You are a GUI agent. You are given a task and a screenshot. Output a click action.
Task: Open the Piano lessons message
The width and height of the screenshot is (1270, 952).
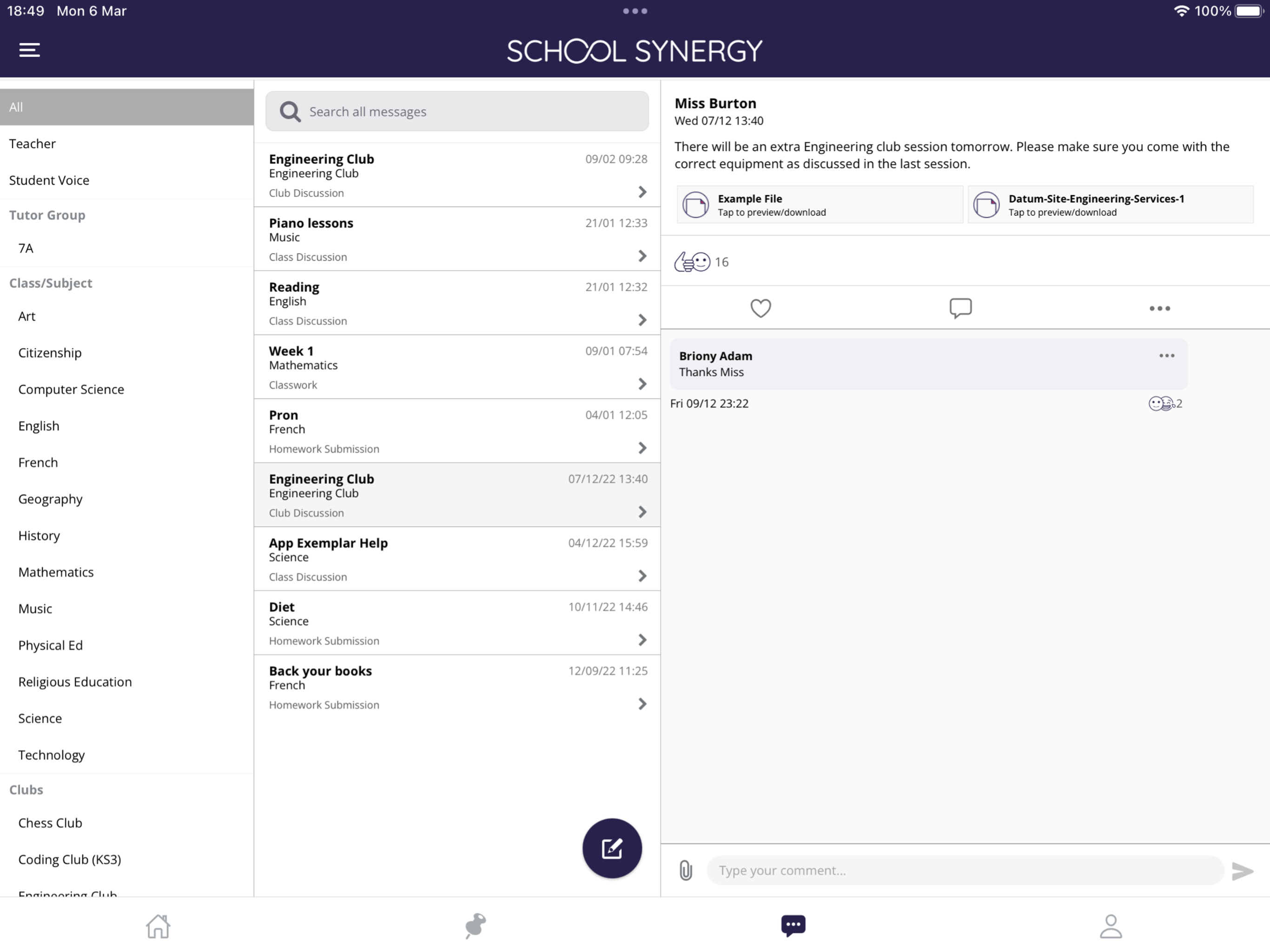point(457,239)
